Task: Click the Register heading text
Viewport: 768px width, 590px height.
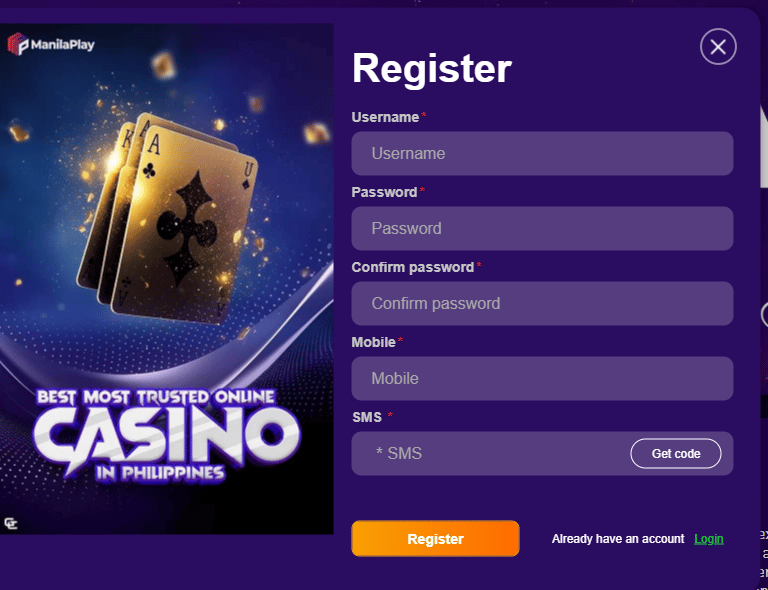Action: coord(432,69)
